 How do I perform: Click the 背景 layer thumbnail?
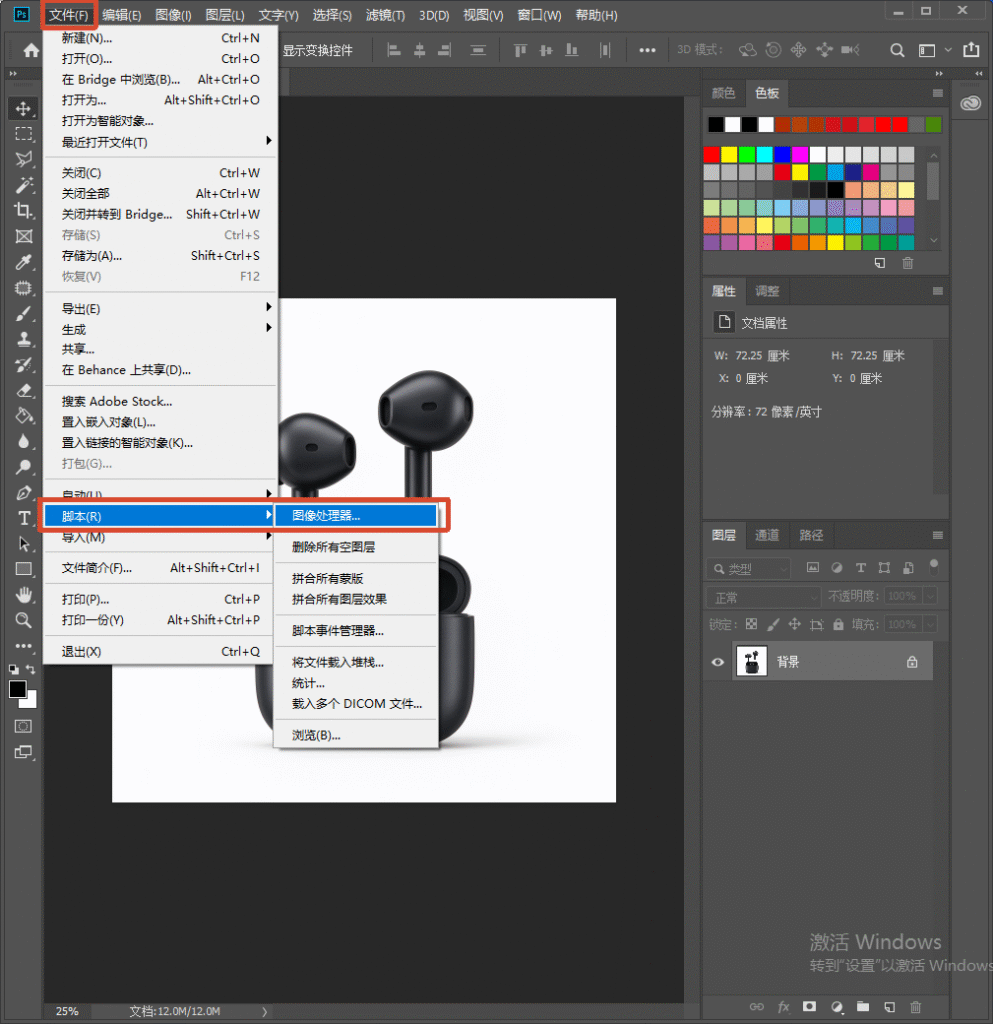pyautogui.click(x=751, y=662)
